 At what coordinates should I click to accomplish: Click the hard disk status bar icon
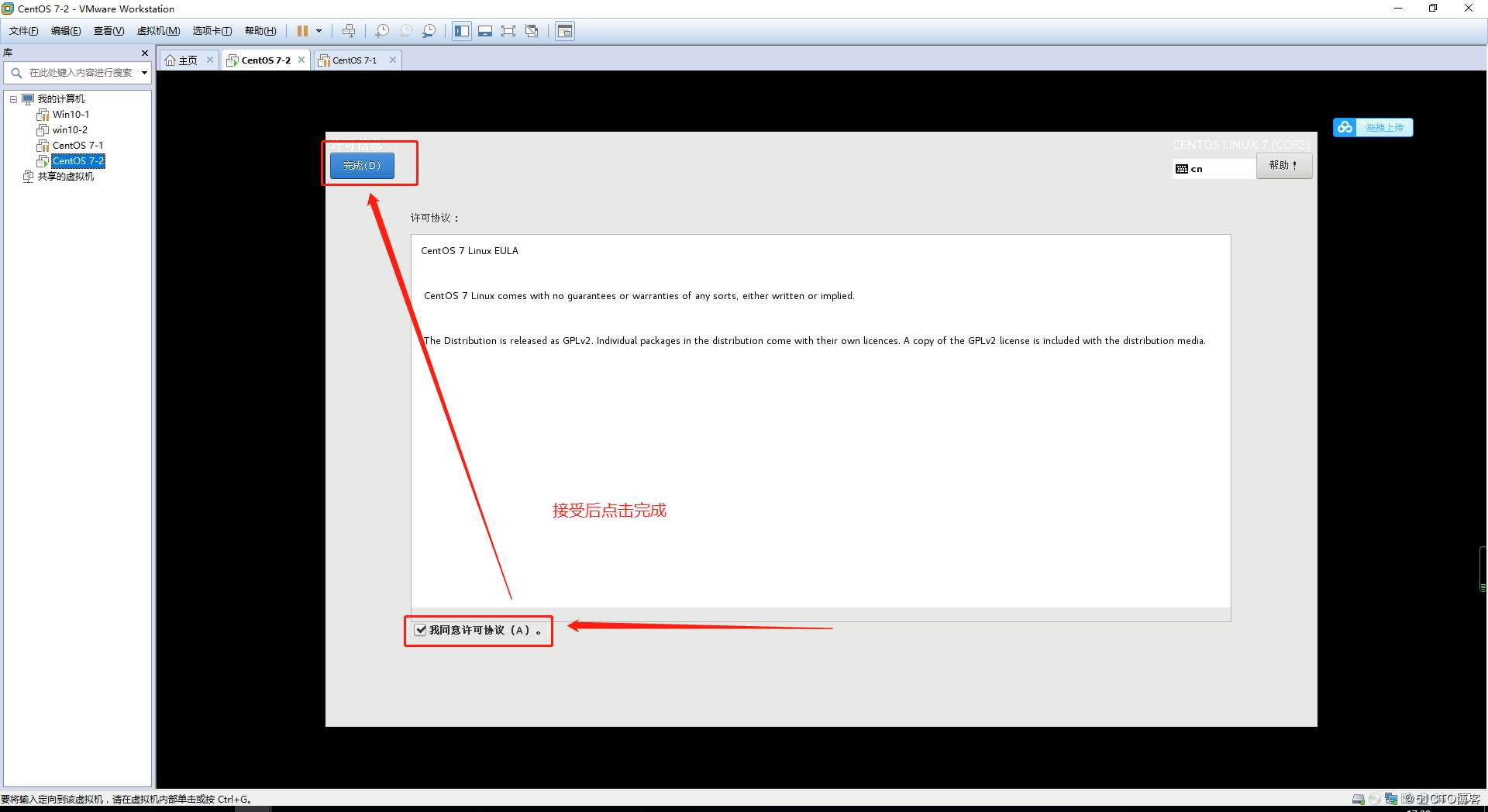pyautogui.click(x=1359, y=799)
